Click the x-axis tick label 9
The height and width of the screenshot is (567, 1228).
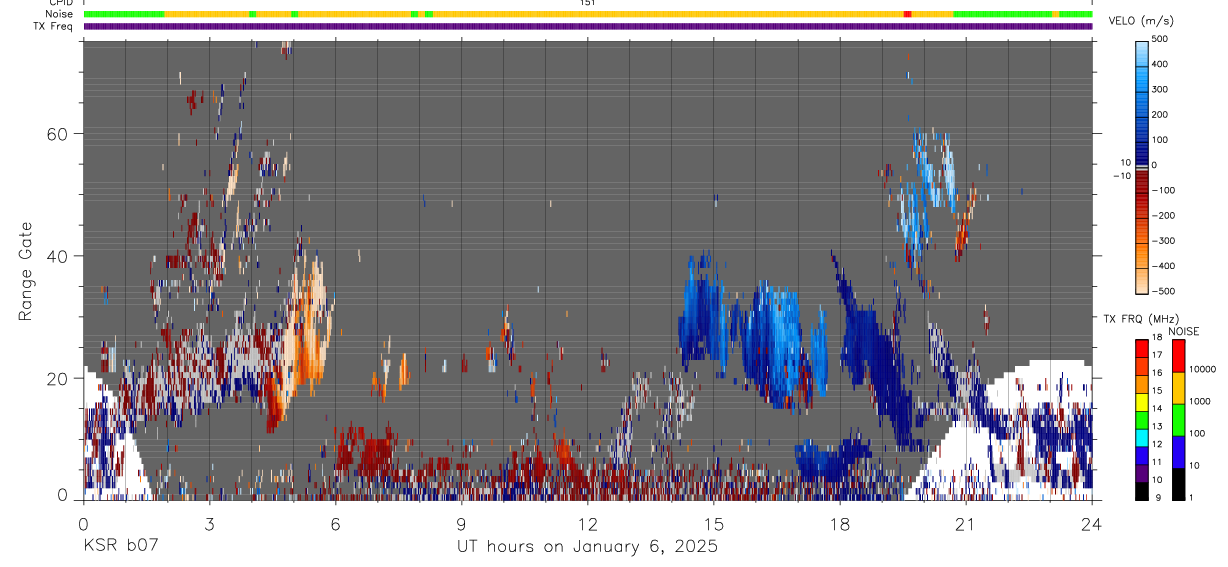462,524
